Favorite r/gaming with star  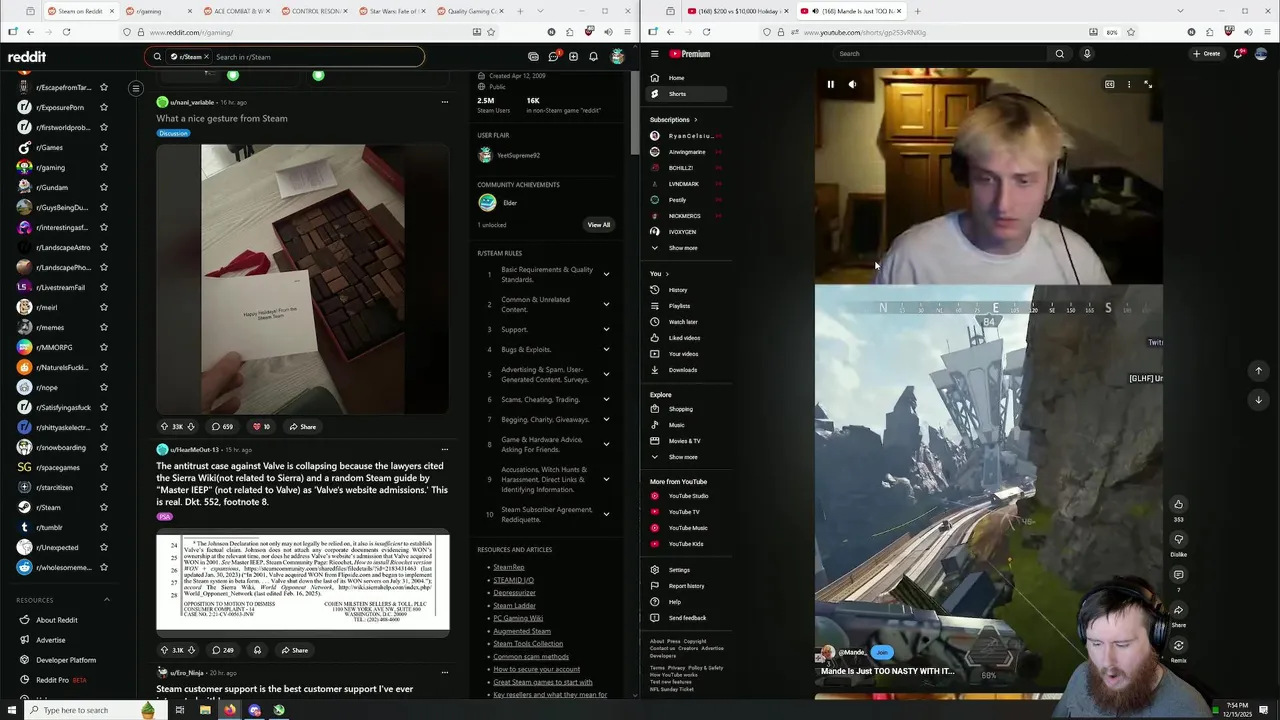click(x=103, y=167)
